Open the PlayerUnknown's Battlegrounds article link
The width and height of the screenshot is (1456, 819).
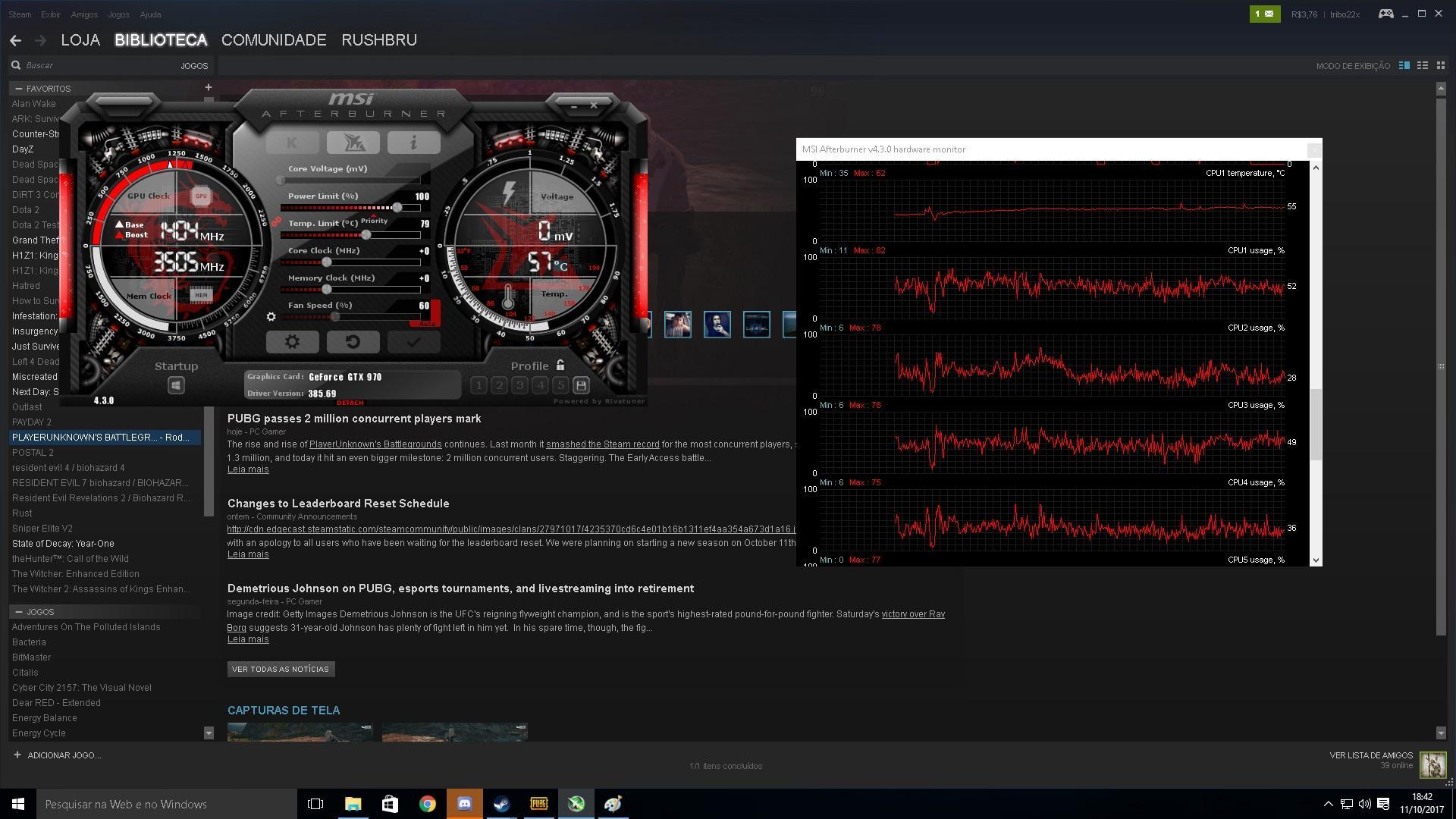point(375,444)
